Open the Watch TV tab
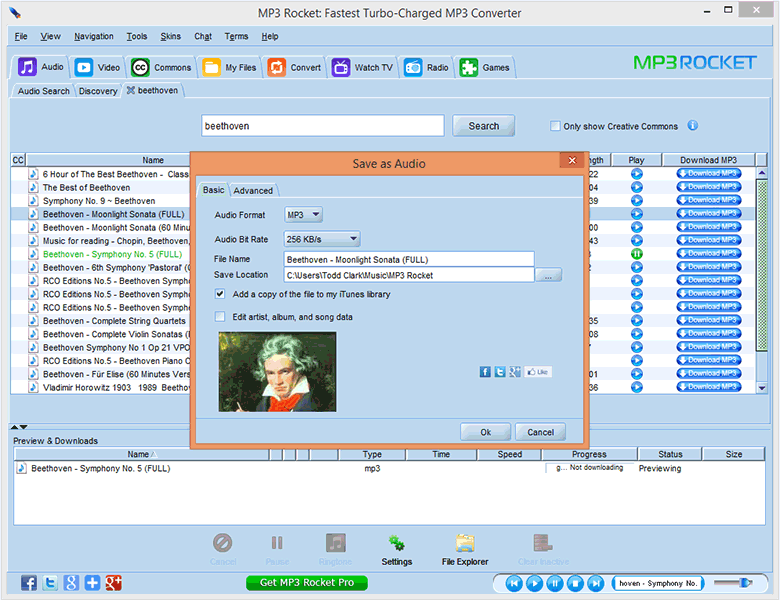The image size is (780, 600). click(363, 68)
